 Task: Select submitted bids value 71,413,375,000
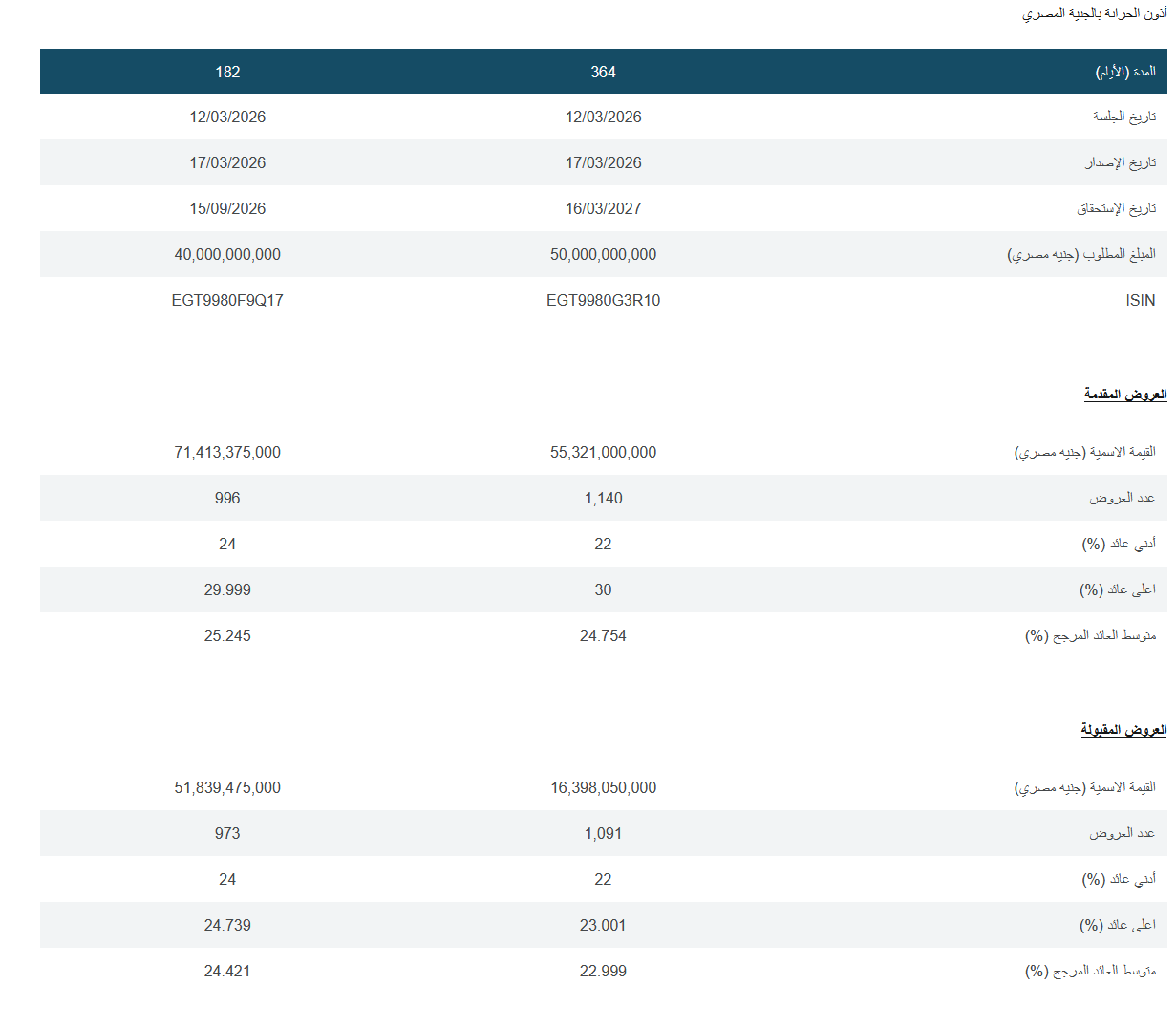coord(227,452)
